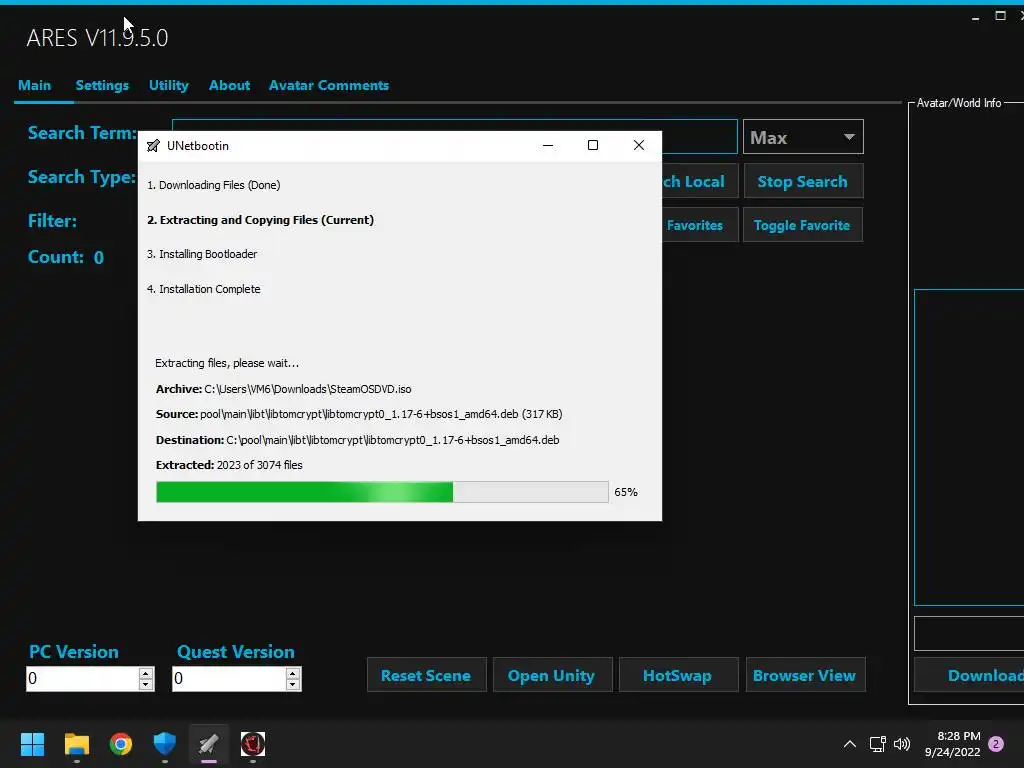Click the 'Extracting files, please wait...' message
1024x768 pixels.
227,363
